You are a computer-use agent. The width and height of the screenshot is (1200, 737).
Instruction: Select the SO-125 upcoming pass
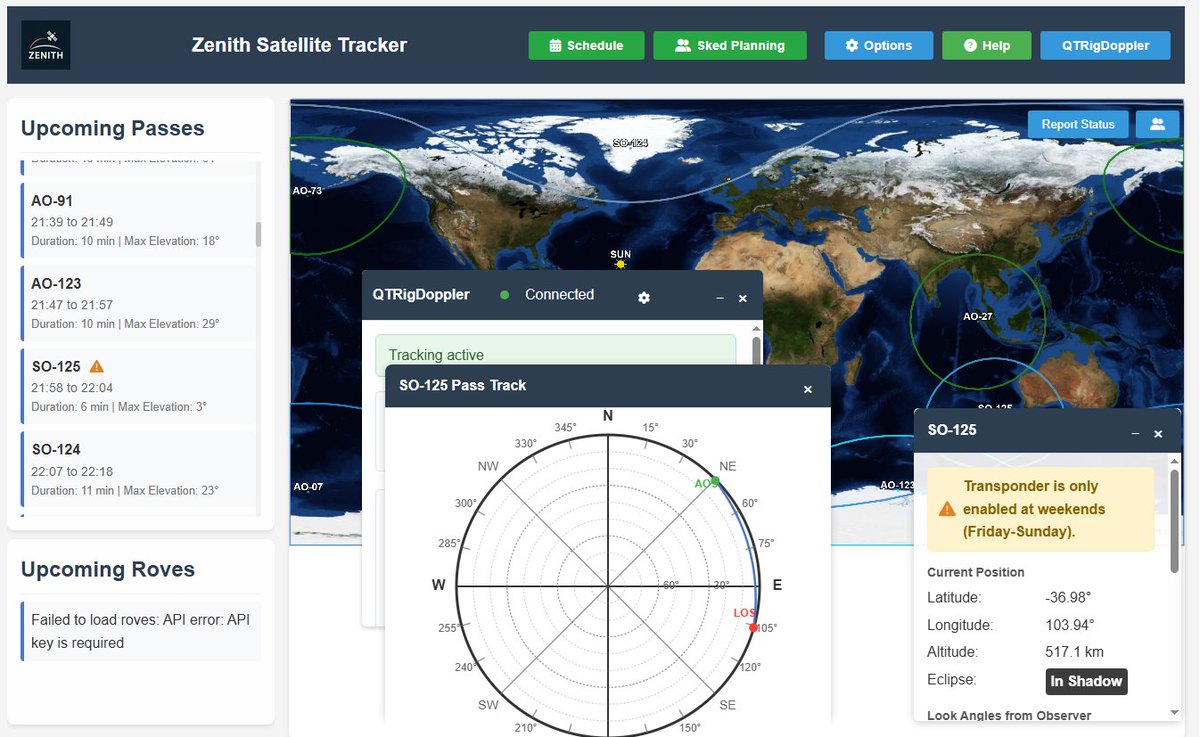pyautogui.click(x=138, y=386)
